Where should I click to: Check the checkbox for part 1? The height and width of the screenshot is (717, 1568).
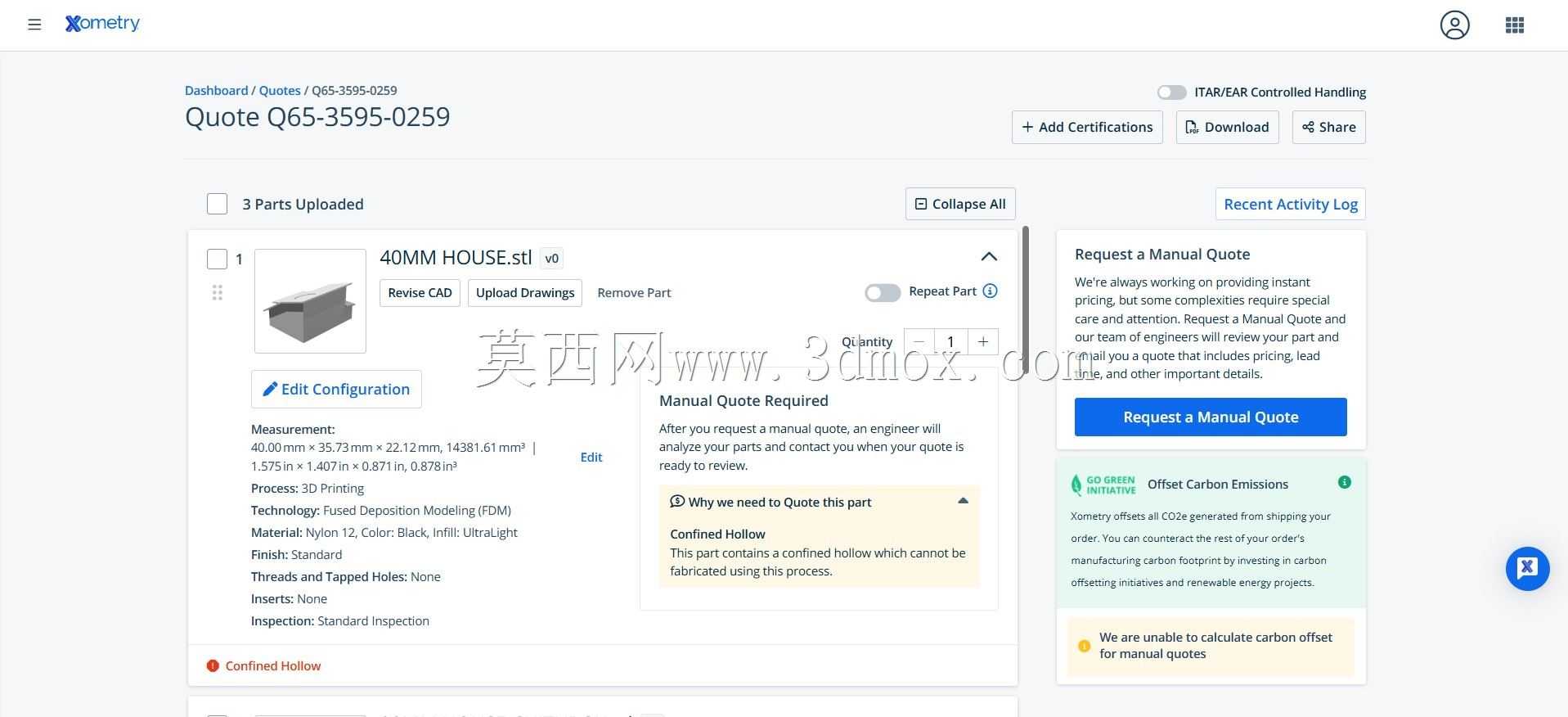point(217,259)
